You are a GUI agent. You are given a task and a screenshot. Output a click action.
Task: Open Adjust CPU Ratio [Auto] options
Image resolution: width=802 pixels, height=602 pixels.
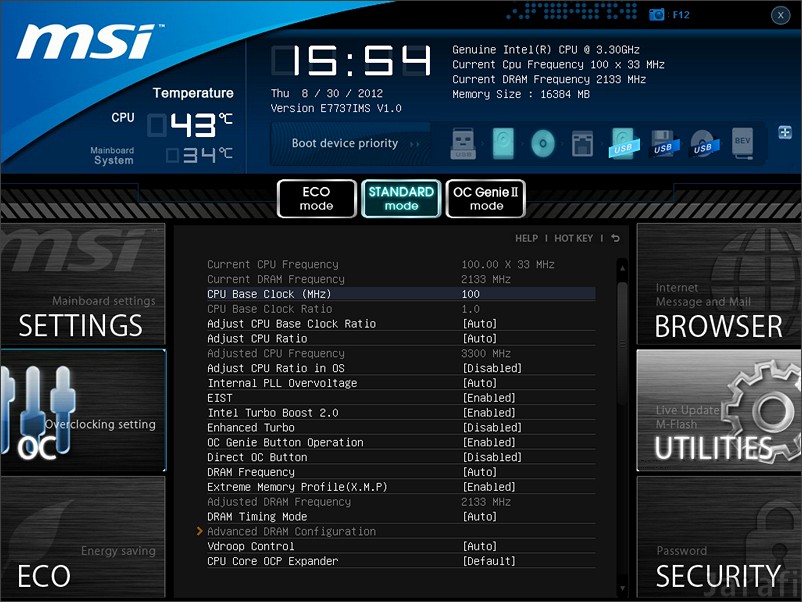[480, 339]
